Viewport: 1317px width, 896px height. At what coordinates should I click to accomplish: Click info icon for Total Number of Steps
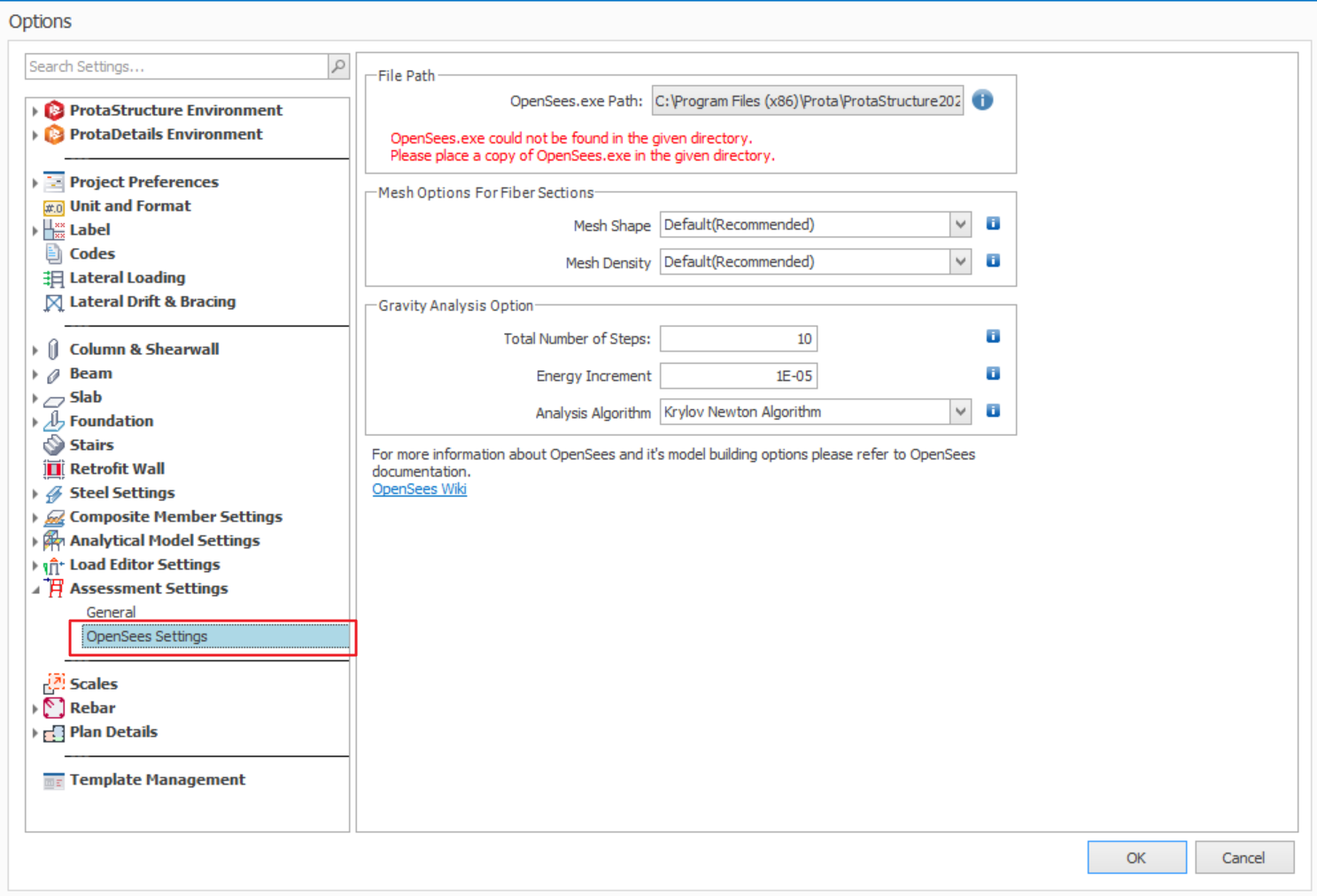(993, 336)
